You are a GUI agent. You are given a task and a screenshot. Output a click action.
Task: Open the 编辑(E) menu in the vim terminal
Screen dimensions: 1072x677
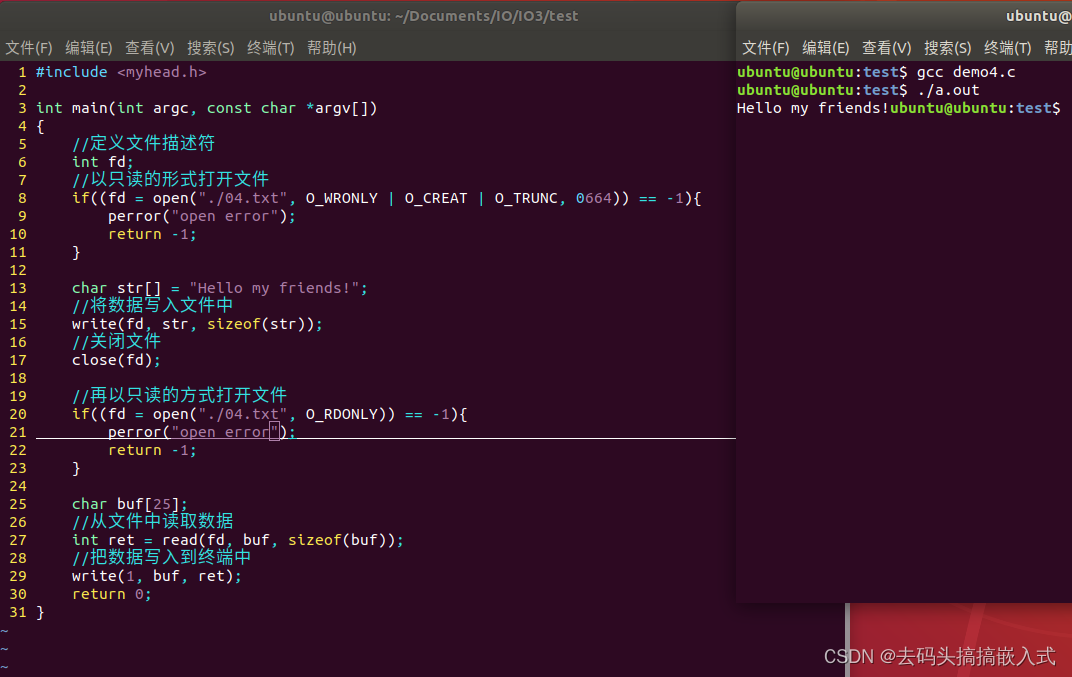[x=88, y=47]
